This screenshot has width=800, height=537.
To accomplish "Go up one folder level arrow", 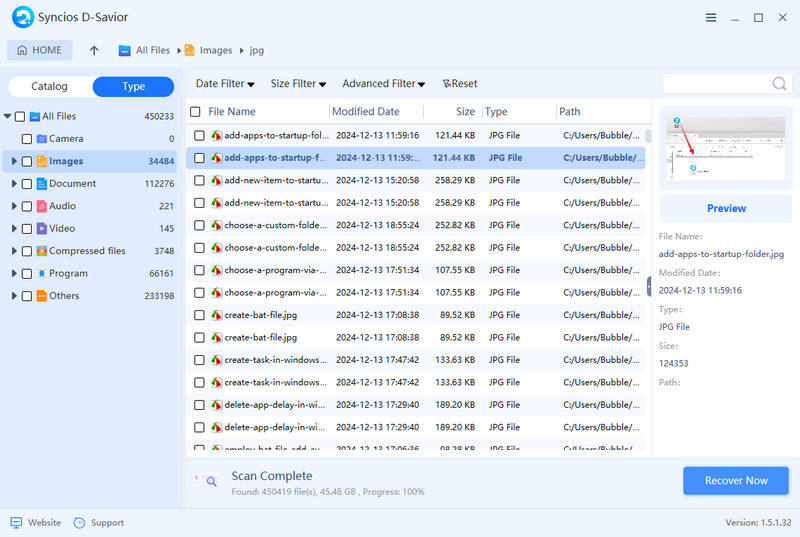I will [94, 50].
